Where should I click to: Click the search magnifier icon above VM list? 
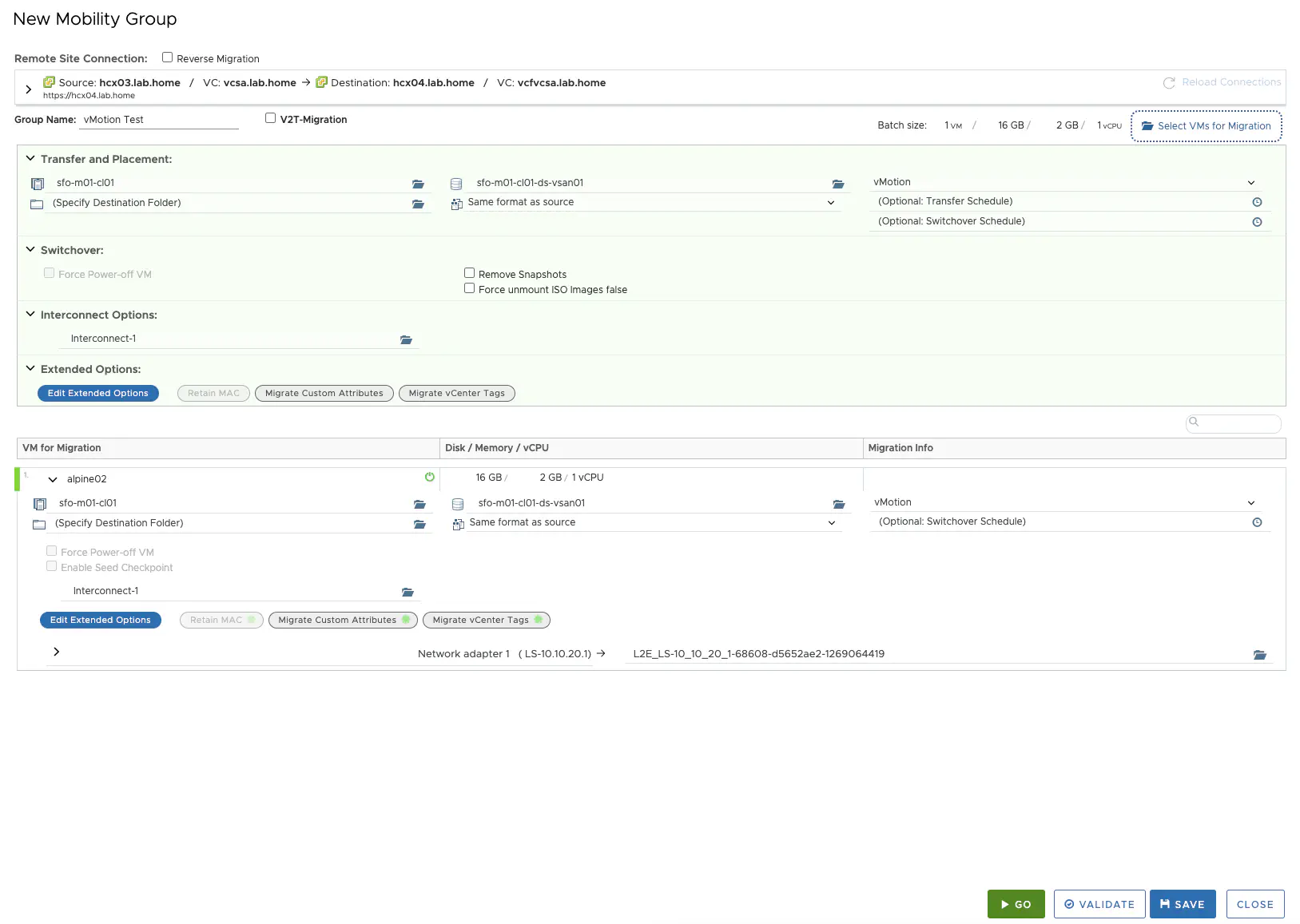tap(1194, 422)
